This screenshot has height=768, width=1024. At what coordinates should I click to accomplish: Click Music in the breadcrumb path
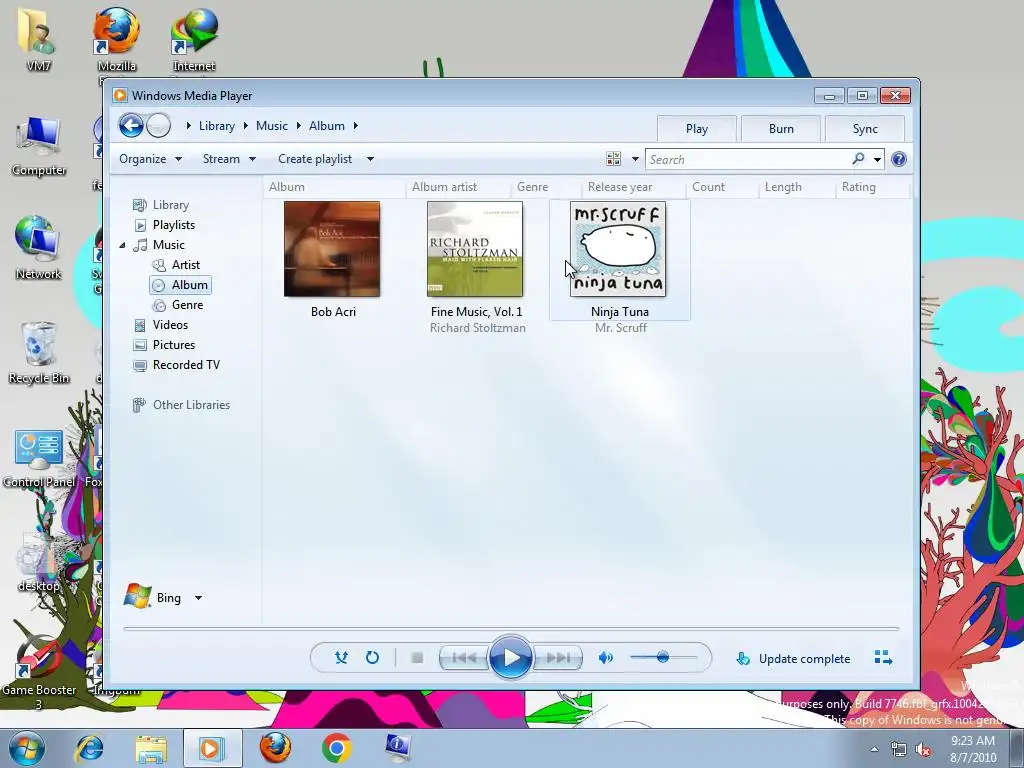click(272, 126)
